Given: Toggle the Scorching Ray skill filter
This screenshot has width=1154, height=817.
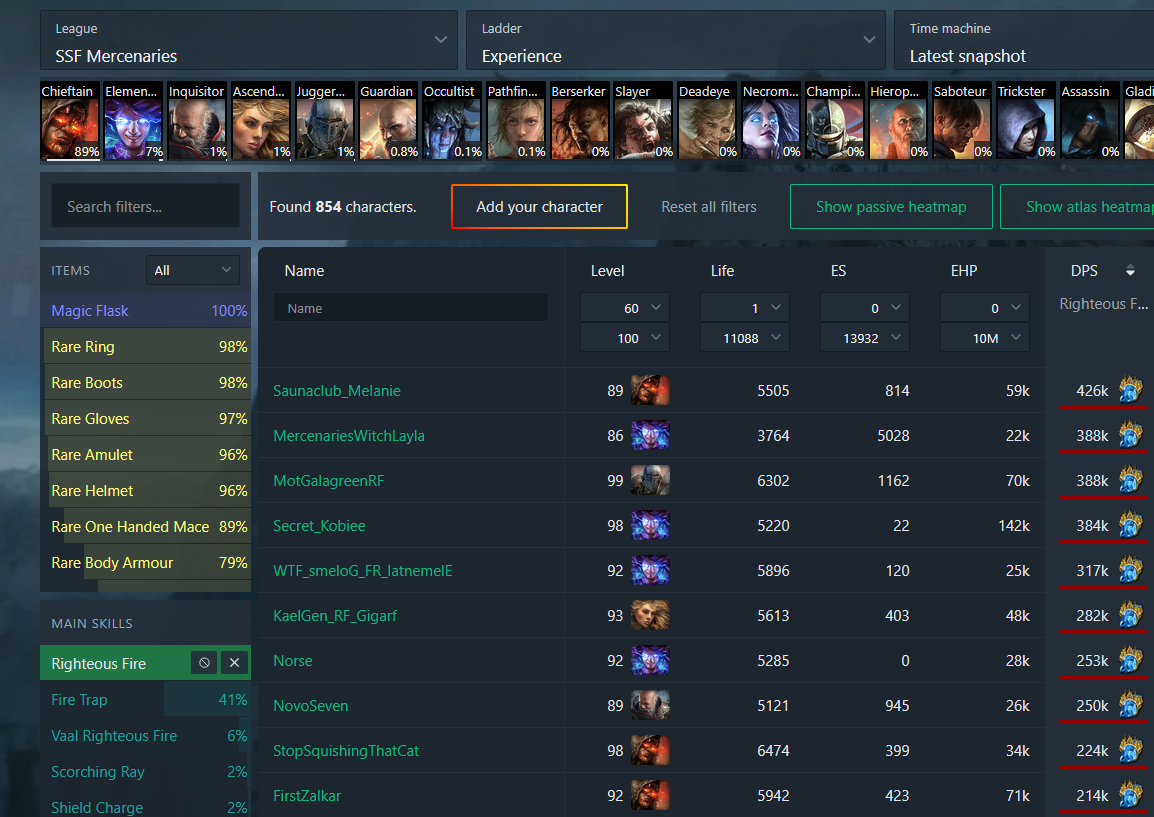Looking at the screenshot, I should tap(146, 772).
